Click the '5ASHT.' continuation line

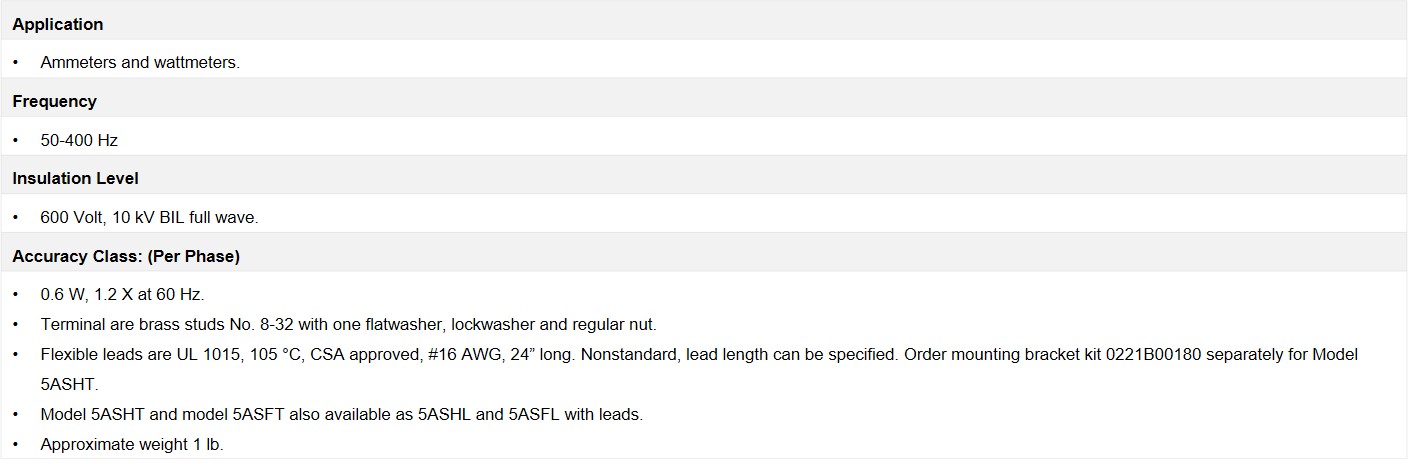pyautogui.click(x=68, y=384)
